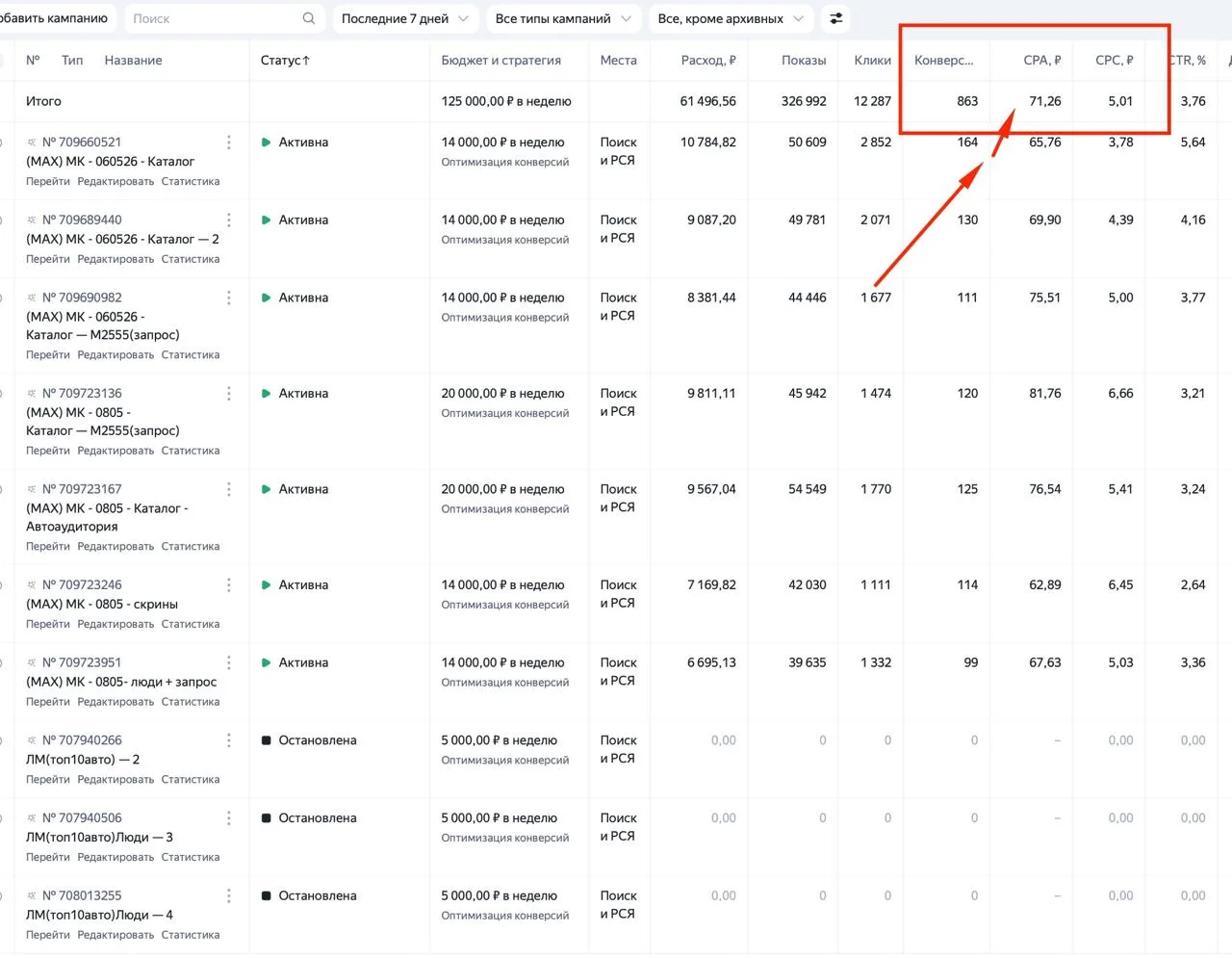Image resolution: width=1232 pixels, height=958 pixels.
Task: Open the three-dot menu for campaign 709689440
Action: click(x=228, y=220)
